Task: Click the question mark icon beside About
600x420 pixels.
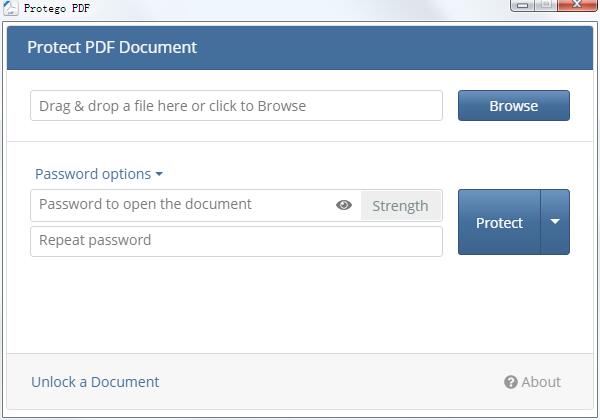Action: click(511, 382)
